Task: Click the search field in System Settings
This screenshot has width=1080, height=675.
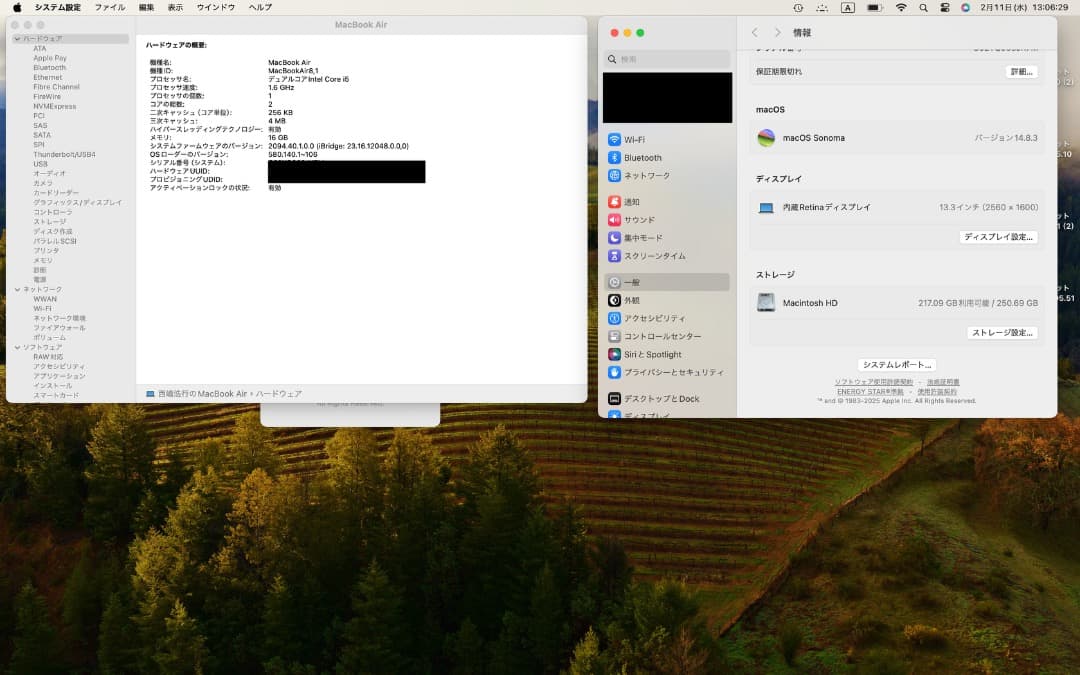Action: (x=668, y=60)
